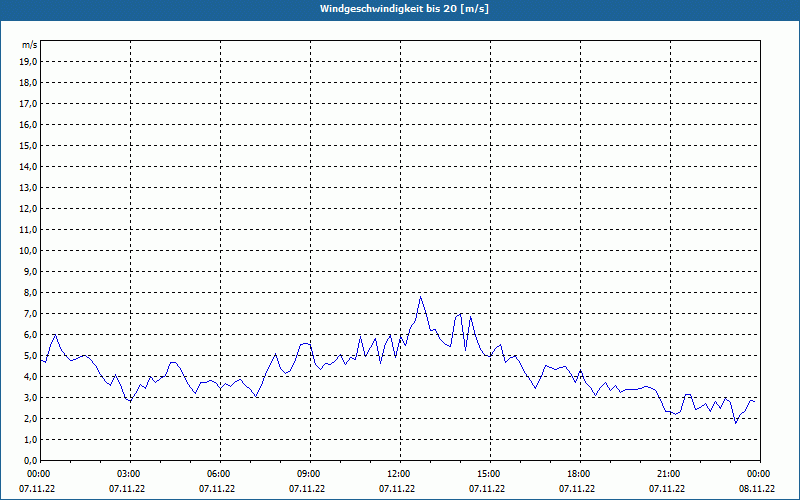This screenshot has height=500, width=800.
Task: Click the date '07.11.22' below 21:00
Action: pyautogui.click(x=667, y=489)
